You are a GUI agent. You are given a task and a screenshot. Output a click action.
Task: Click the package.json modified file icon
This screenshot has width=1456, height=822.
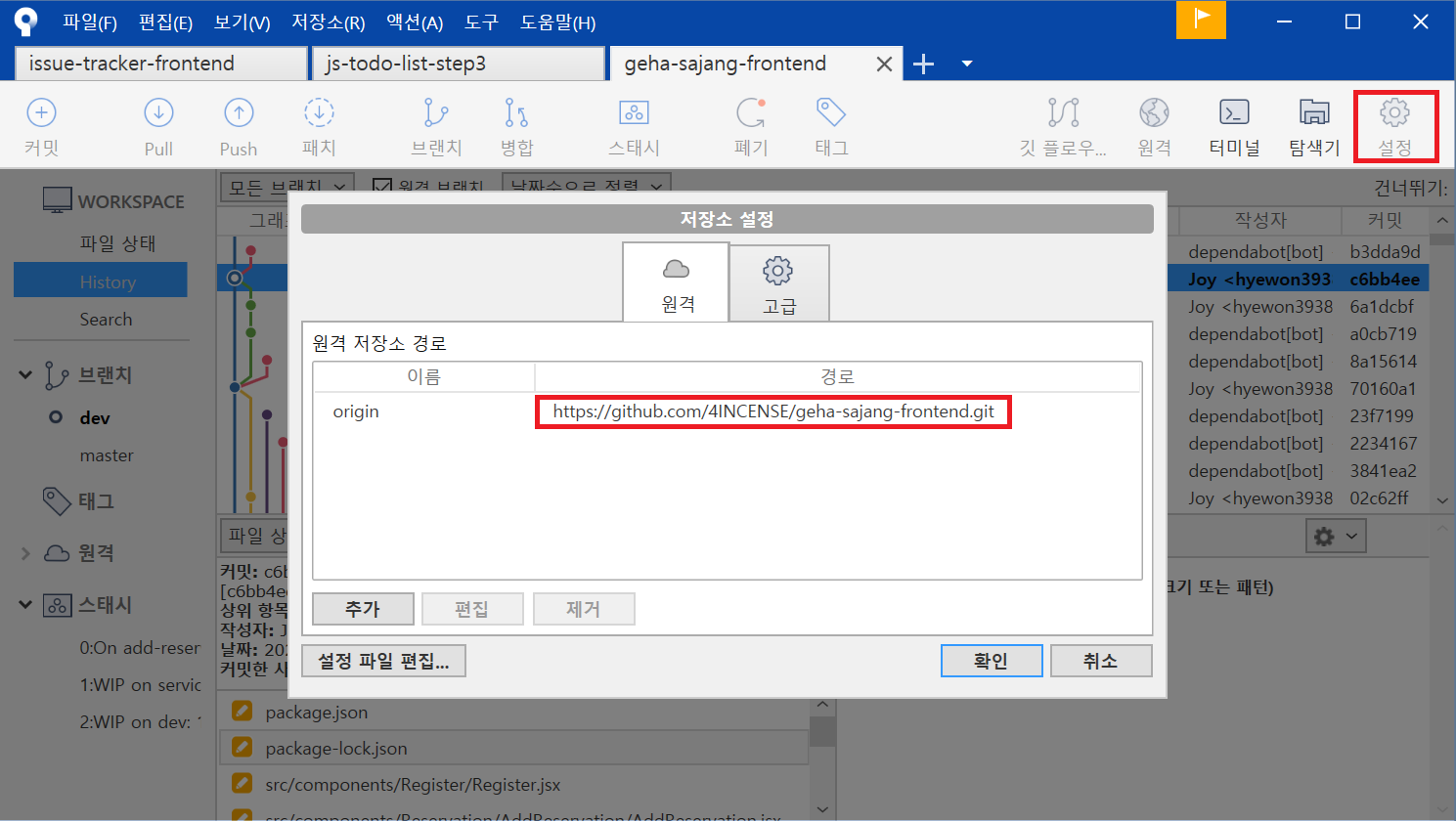point(242,712)
